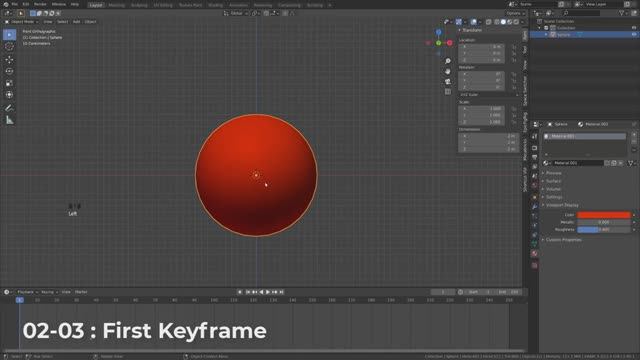Screen dimensions: 640x360
Task: Open the Modifier wrench properties tab
Action: point(534,207)
